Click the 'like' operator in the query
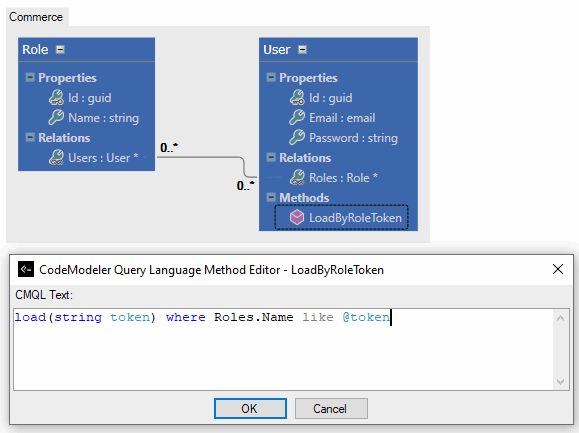 click(318, 317)
